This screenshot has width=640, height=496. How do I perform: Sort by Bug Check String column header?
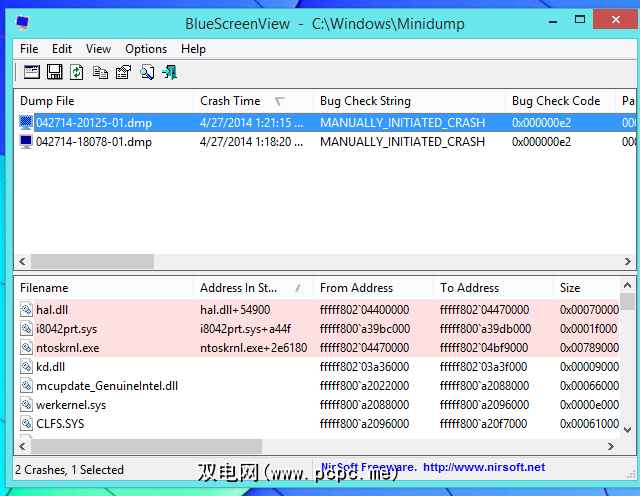tap(365, 101)
